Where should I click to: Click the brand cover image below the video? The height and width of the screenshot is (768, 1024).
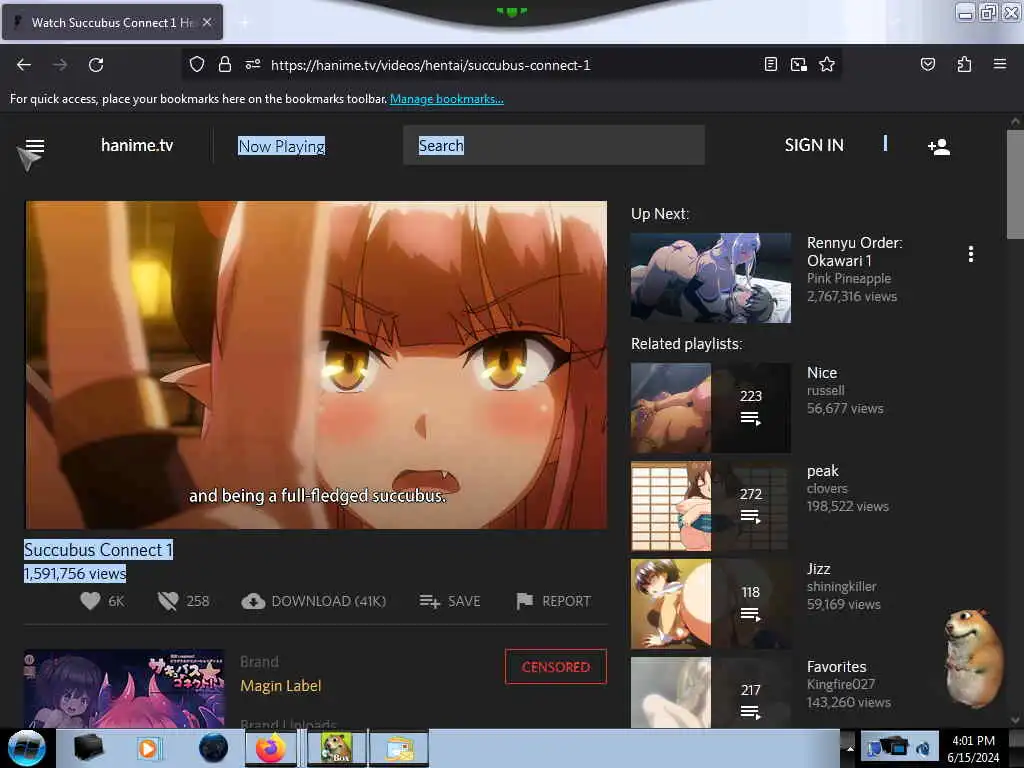click(125, 688)
